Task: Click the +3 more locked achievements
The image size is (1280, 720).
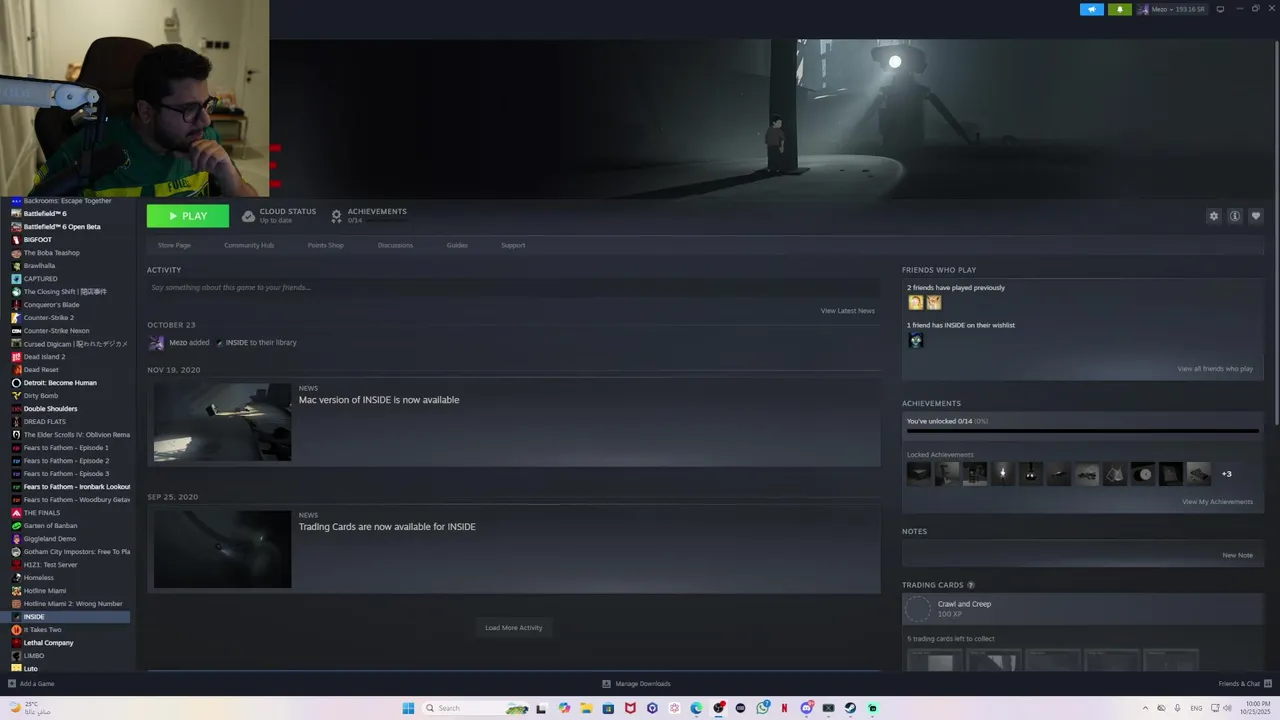Action: (1226, 474)
